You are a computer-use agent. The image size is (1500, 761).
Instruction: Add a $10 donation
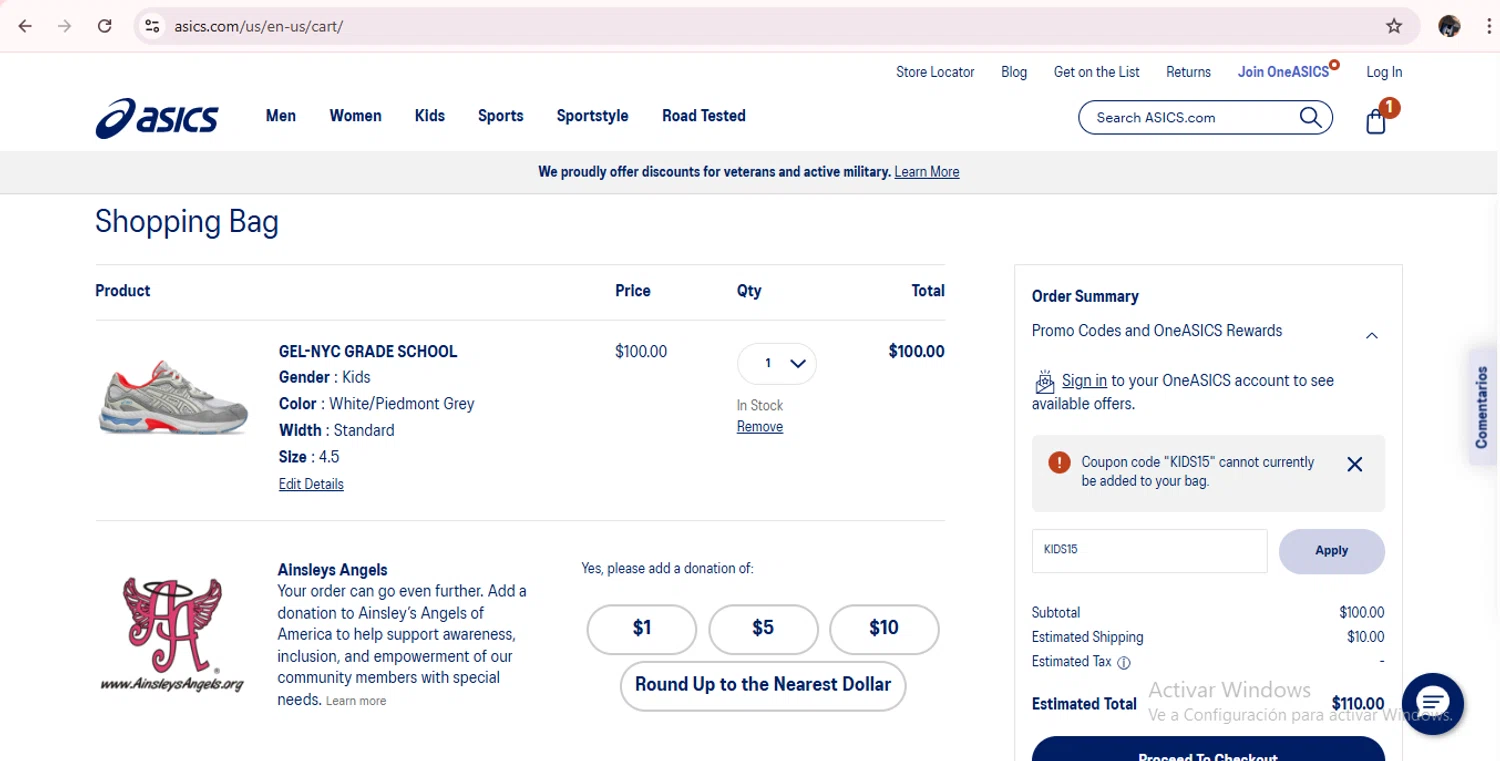point(884,628)
